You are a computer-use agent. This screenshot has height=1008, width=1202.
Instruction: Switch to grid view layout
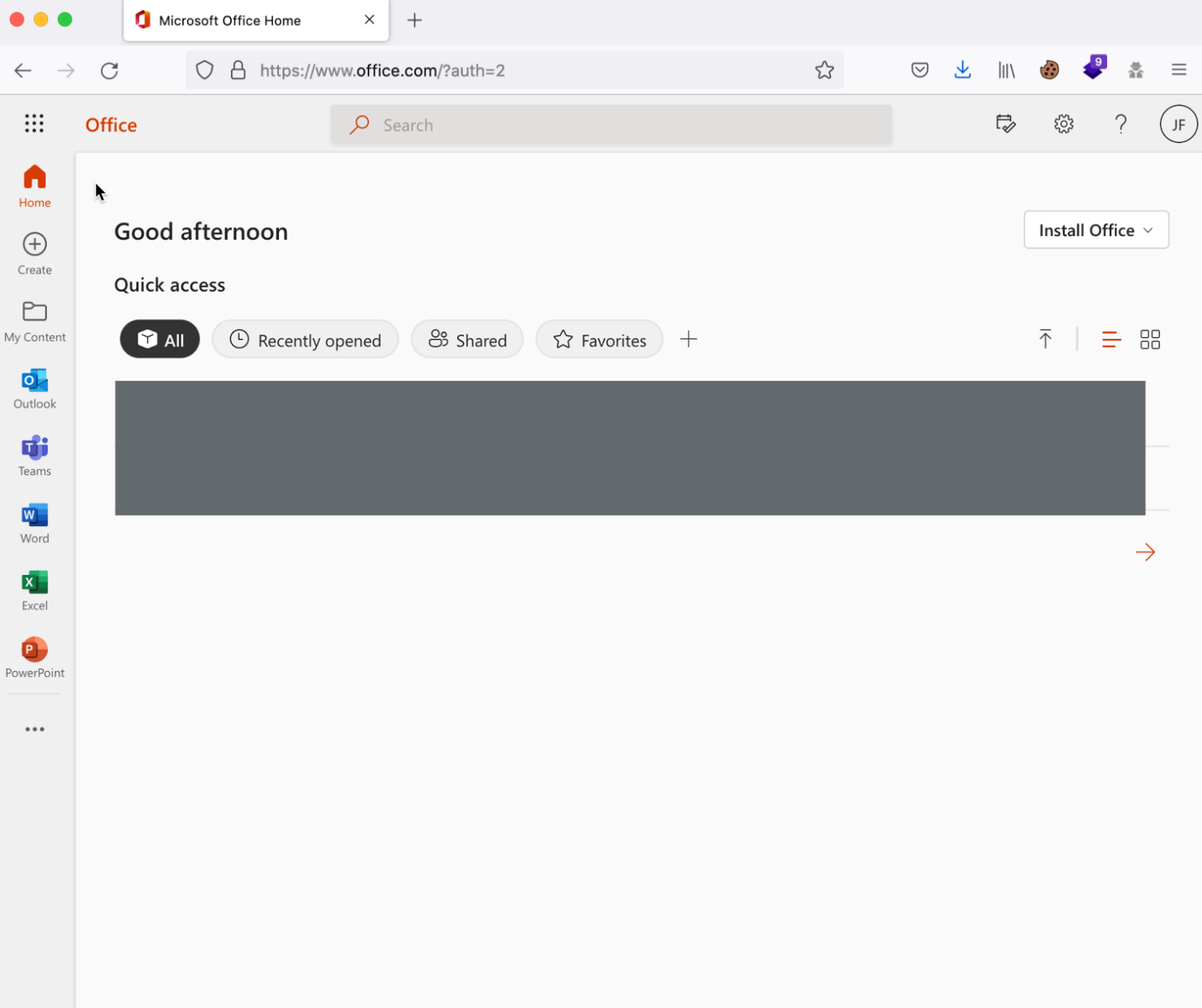coord(1150,340)
